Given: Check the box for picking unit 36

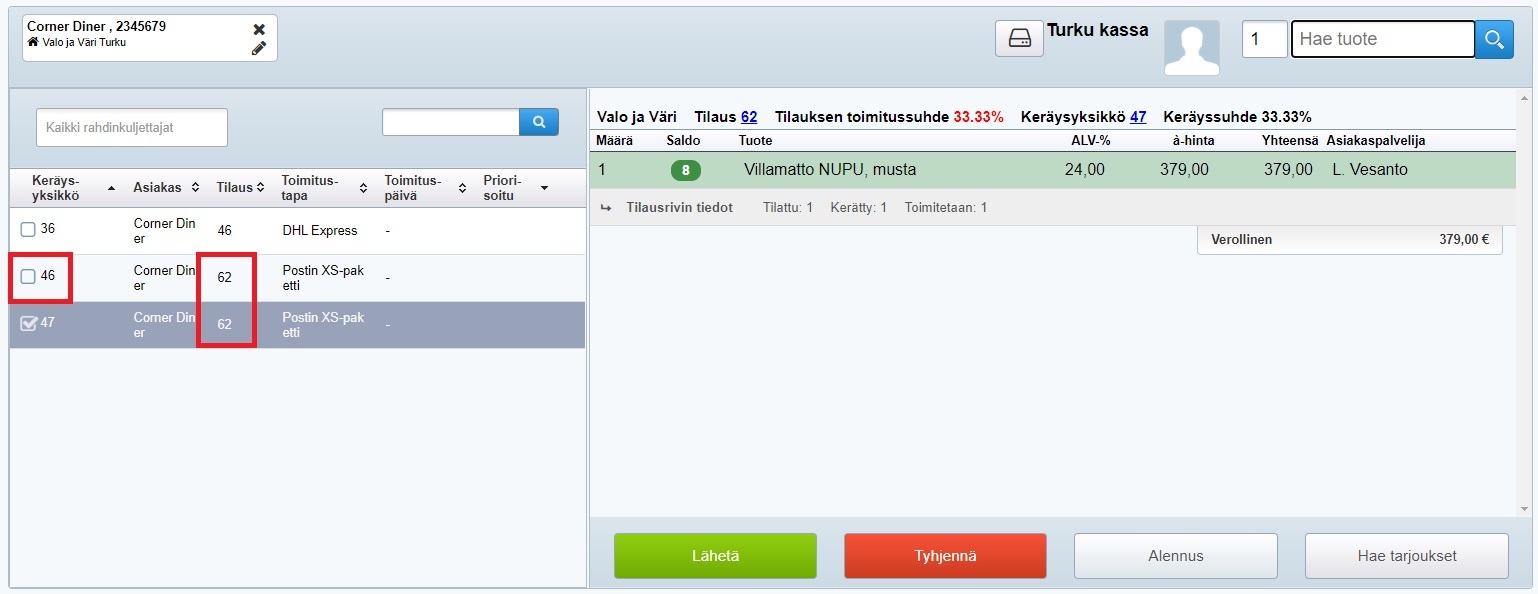Looking at the screenshot, I should tap(28, 230).
